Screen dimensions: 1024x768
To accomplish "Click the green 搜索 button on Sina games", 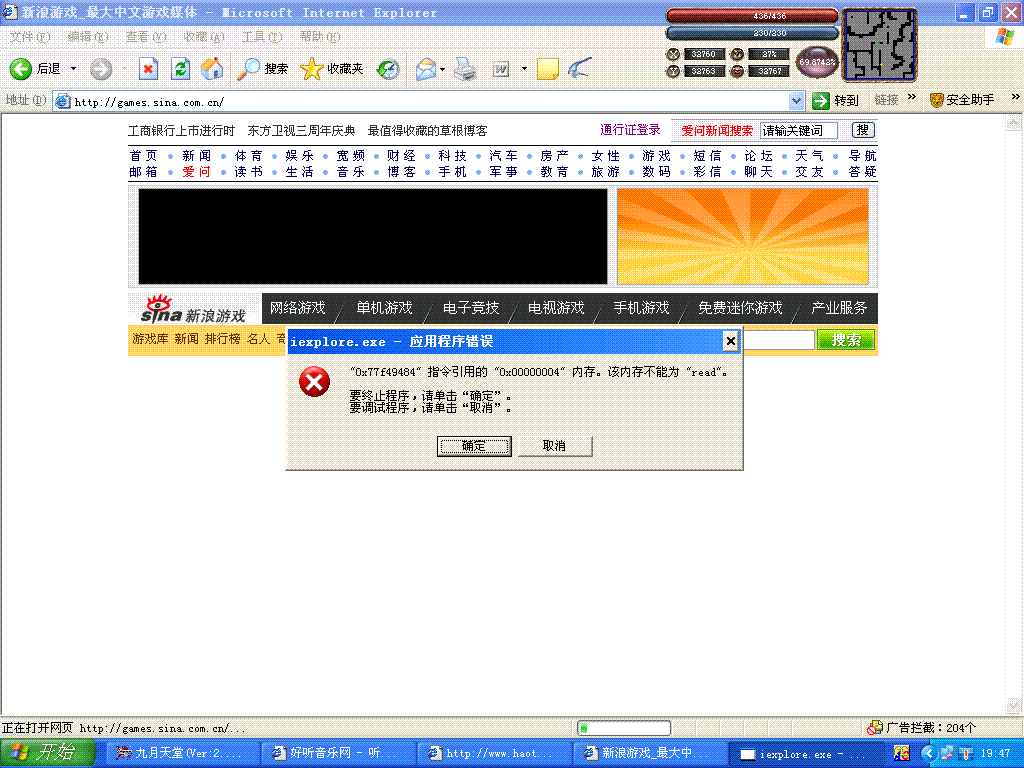I will (x=846, y=340).
